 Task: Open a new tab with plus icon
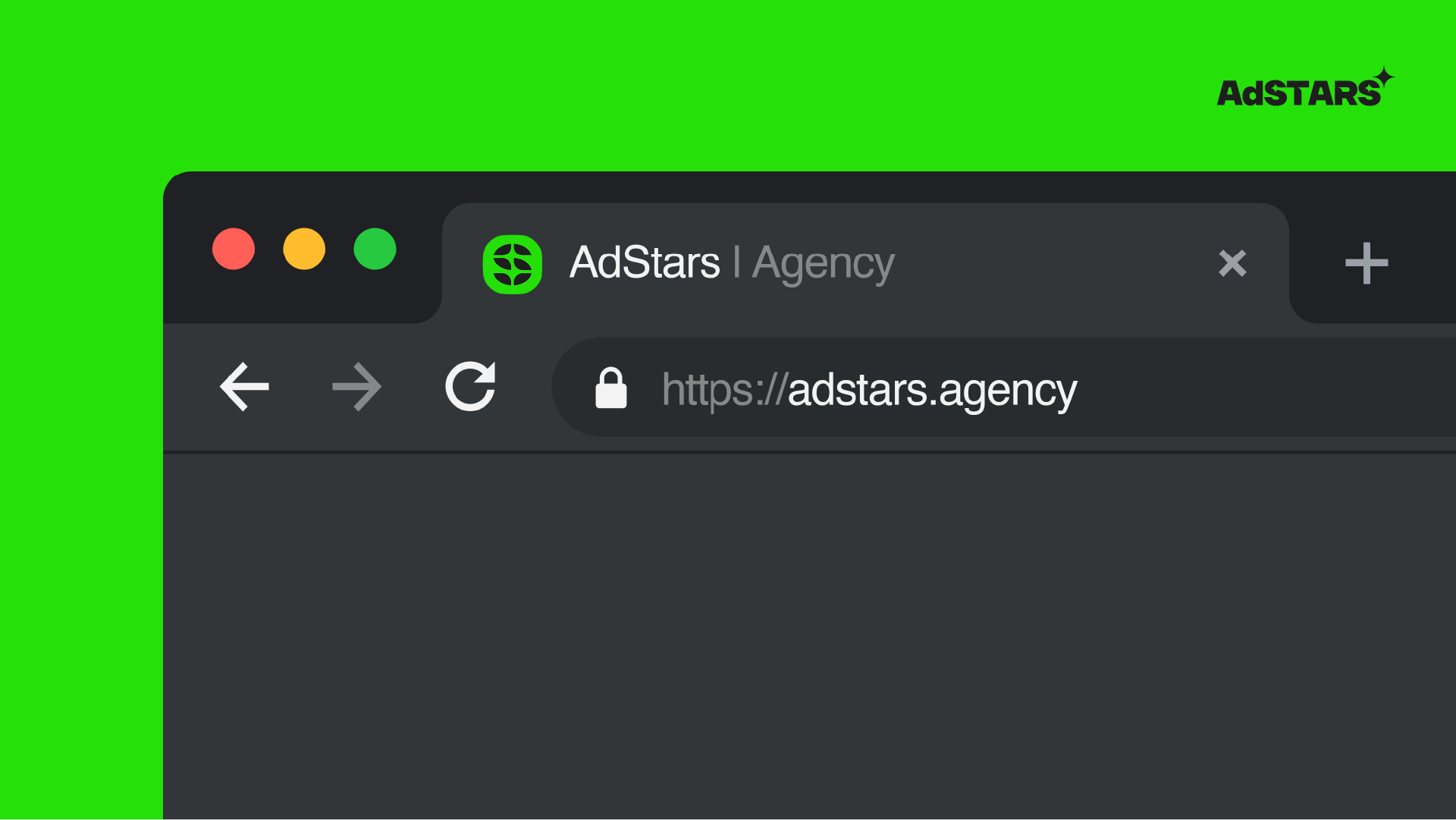point(1367,263)
